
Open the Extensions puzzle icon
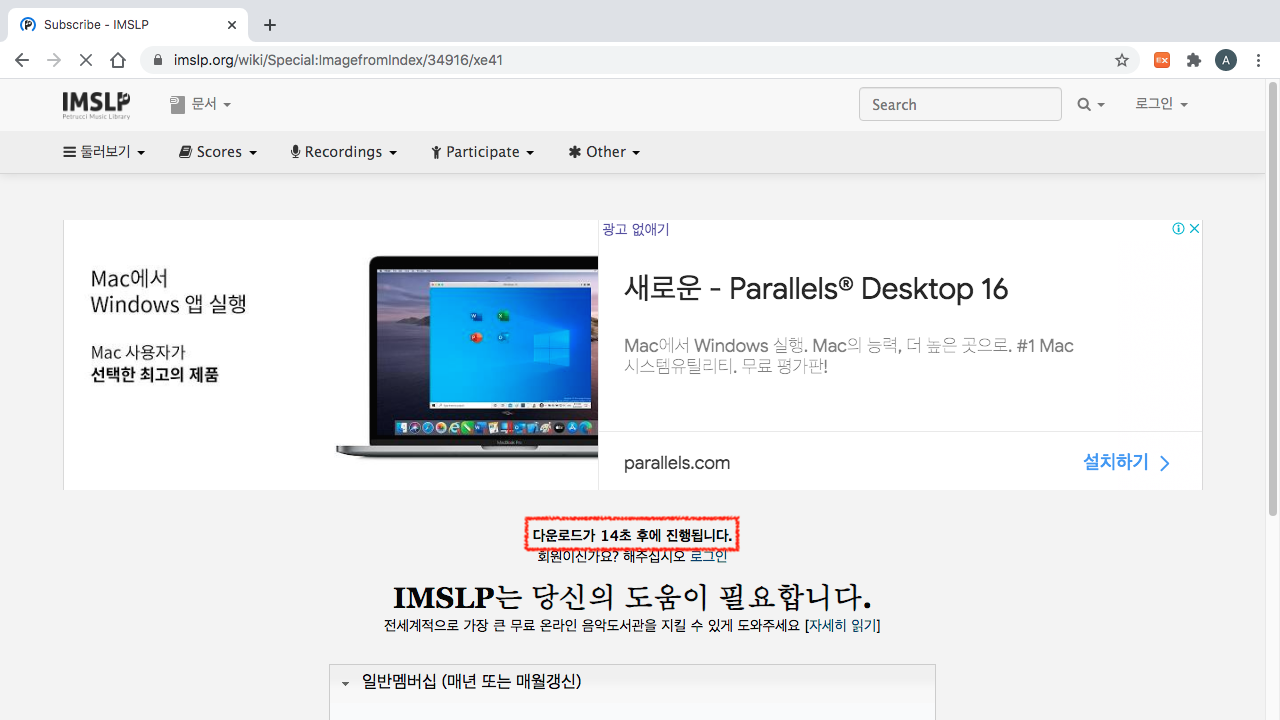(1193, 60)
